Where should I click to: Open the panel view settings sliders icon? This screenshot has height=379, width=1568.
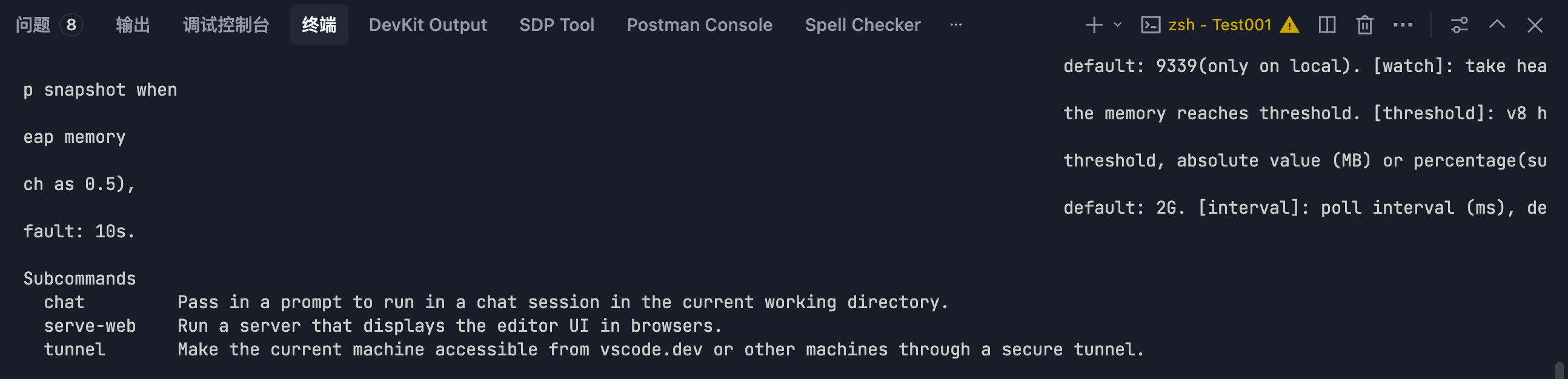(1459, 25)
